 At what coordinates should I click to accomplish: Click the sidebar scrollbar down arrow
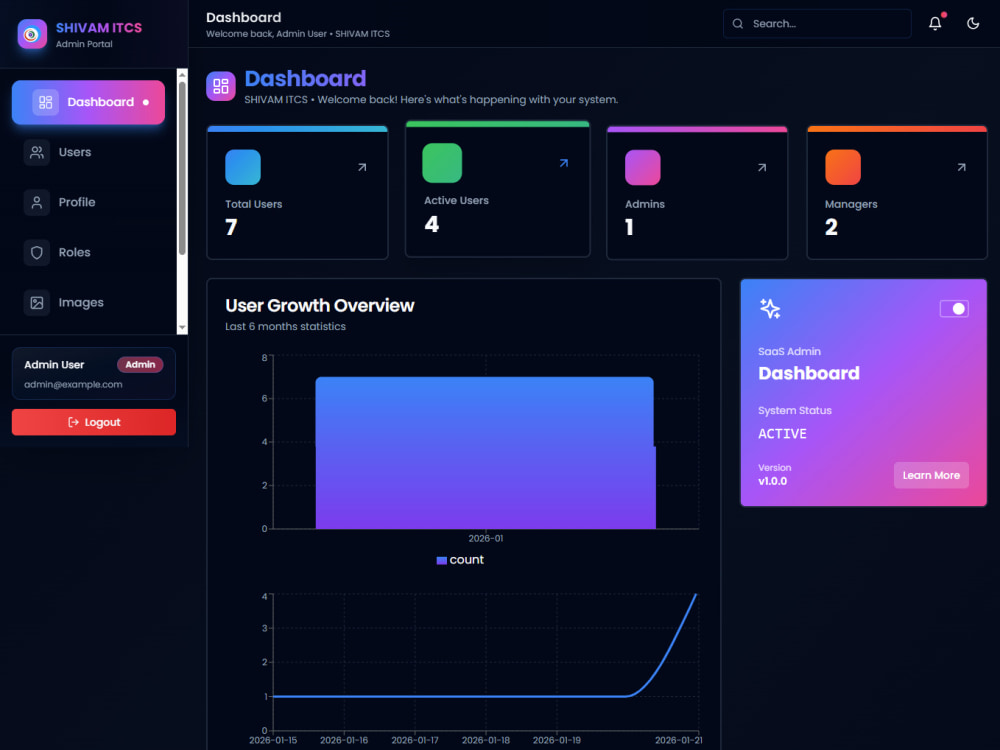pyautogui.click(x=182, y=328)
